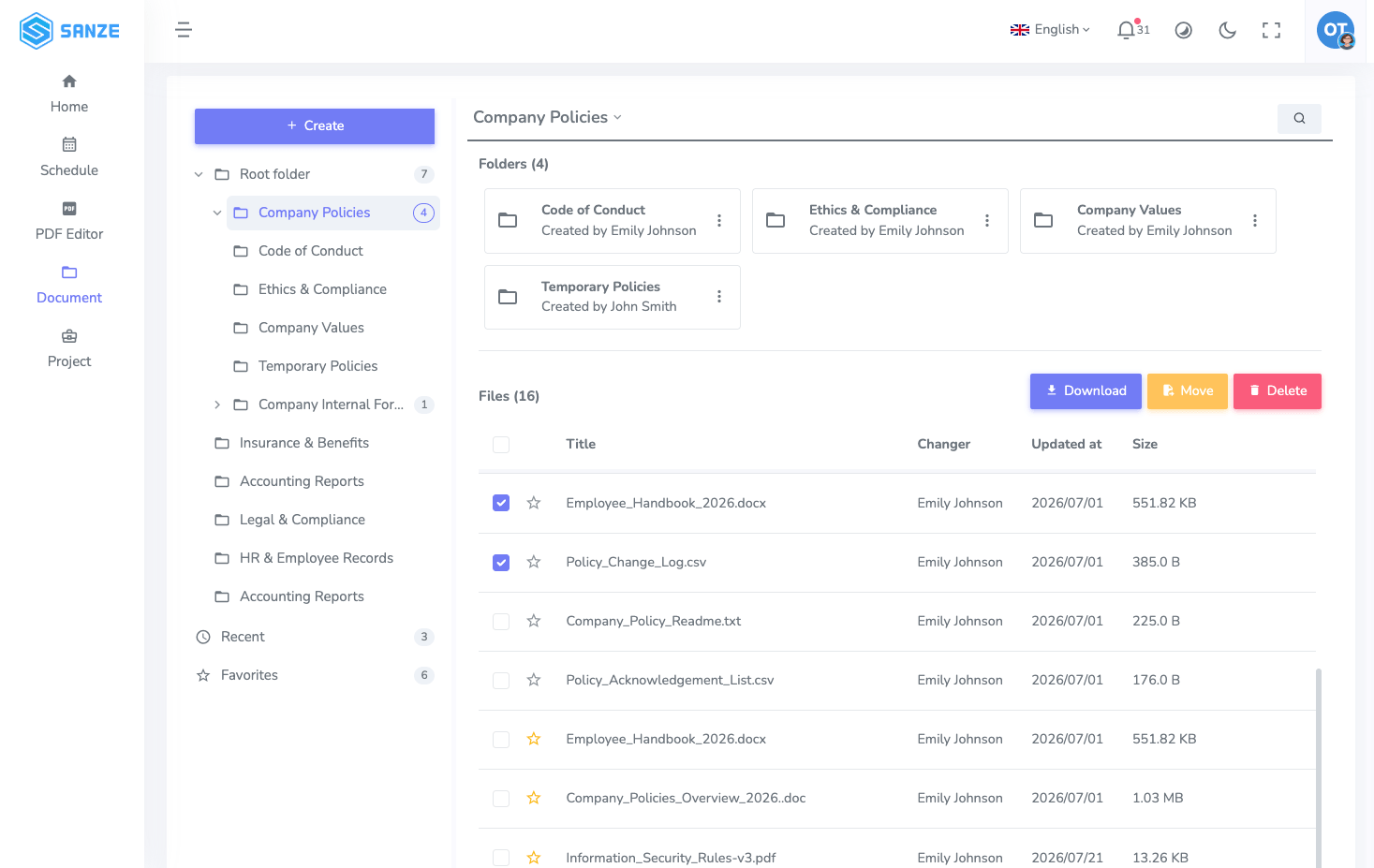
Task: Open notifications bell icon
Action: (x=1126, y=30)
